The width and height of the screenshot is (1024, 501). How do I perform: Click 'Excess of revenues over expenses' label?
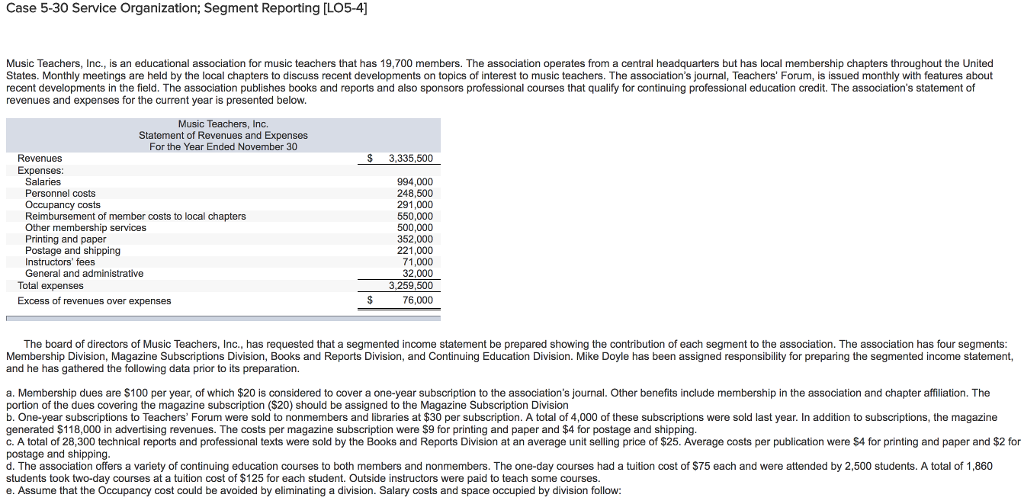(94, 301)
